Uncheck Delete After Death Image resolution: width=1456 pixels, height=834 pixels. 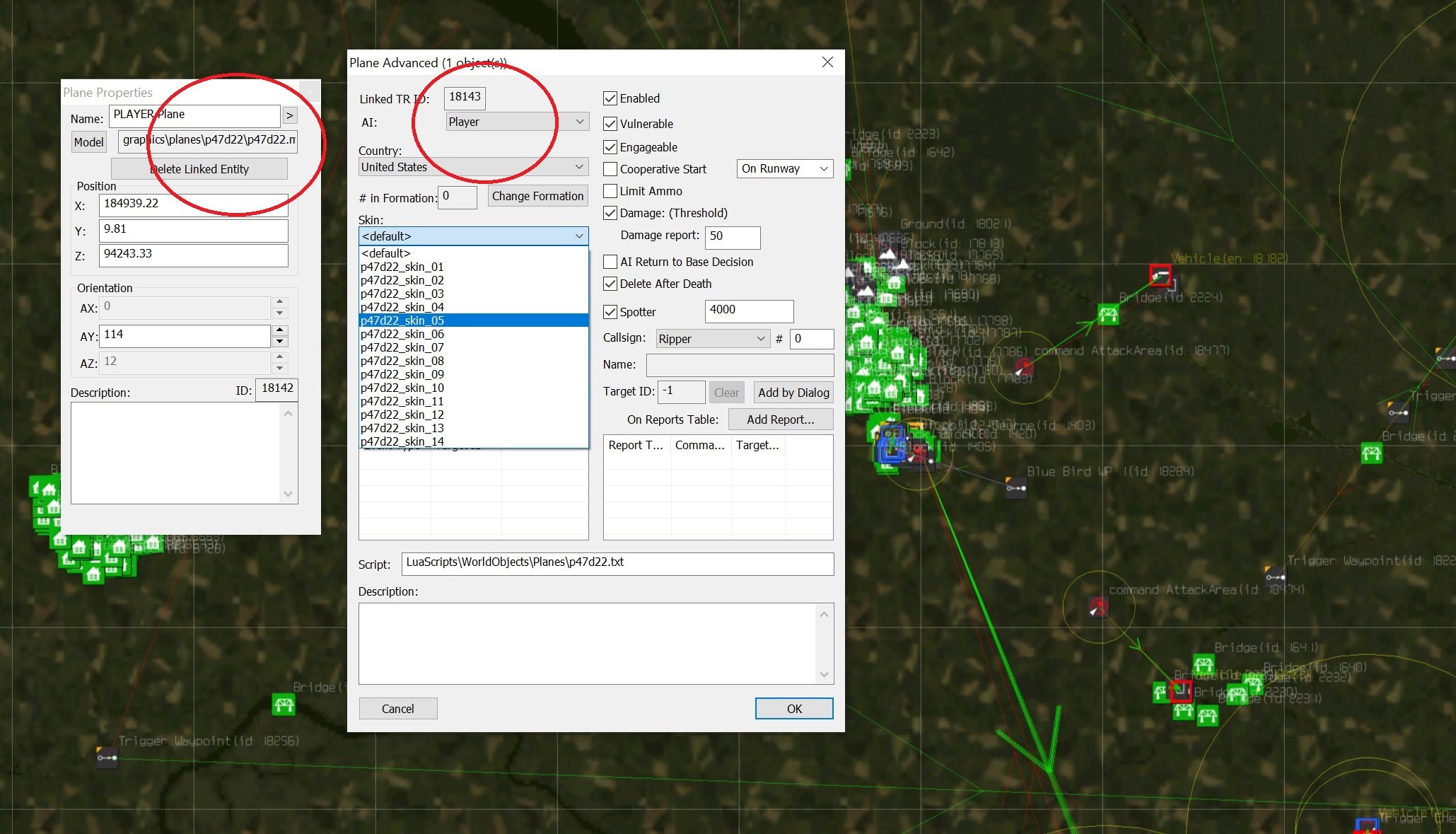pos(610,284)
